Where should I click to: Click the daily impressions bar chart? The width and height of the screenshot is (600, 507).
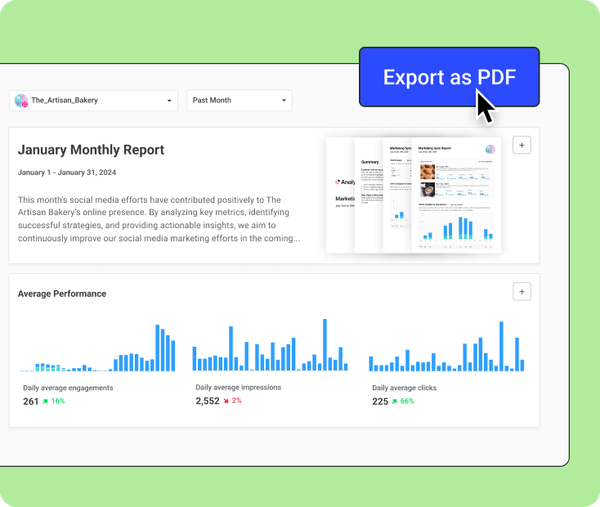pos(270,345)
